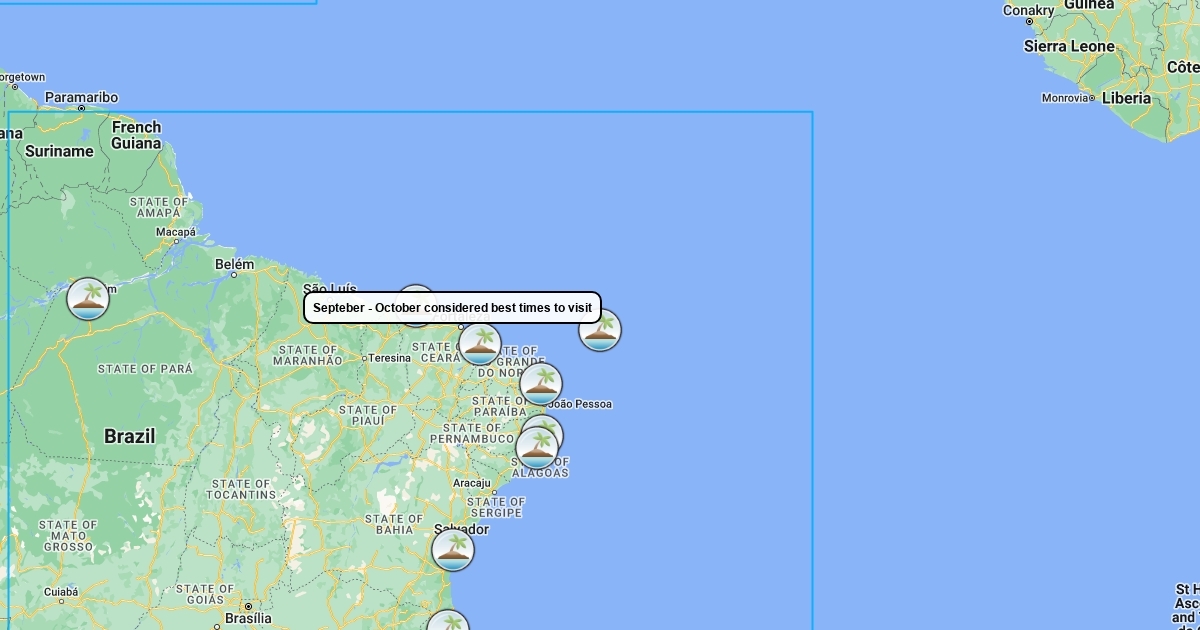Image resolution: width=1200 pixels, height=630 pixels.
Task: Select the Sierra Leone label
Action: point(1068,46)
